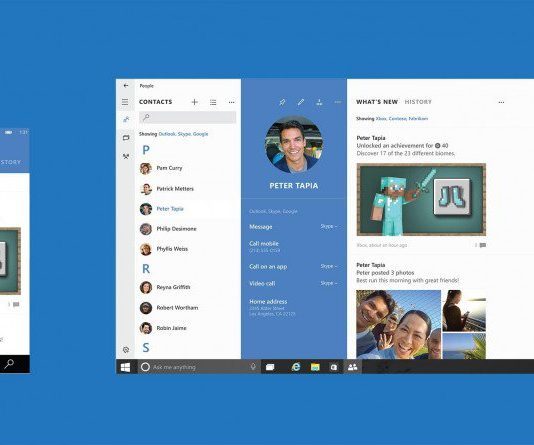The height and width of the screenshot is (445, 534).
Task: Click 'Peter posted 3 photos' text
Action: [385, 273]
